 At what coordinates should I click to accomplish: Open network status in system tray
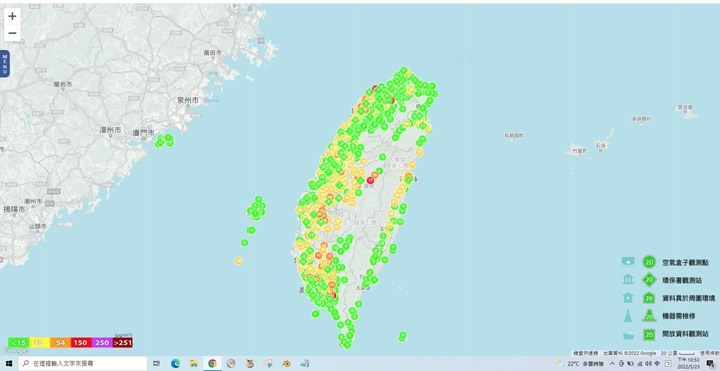coord(640,364)
